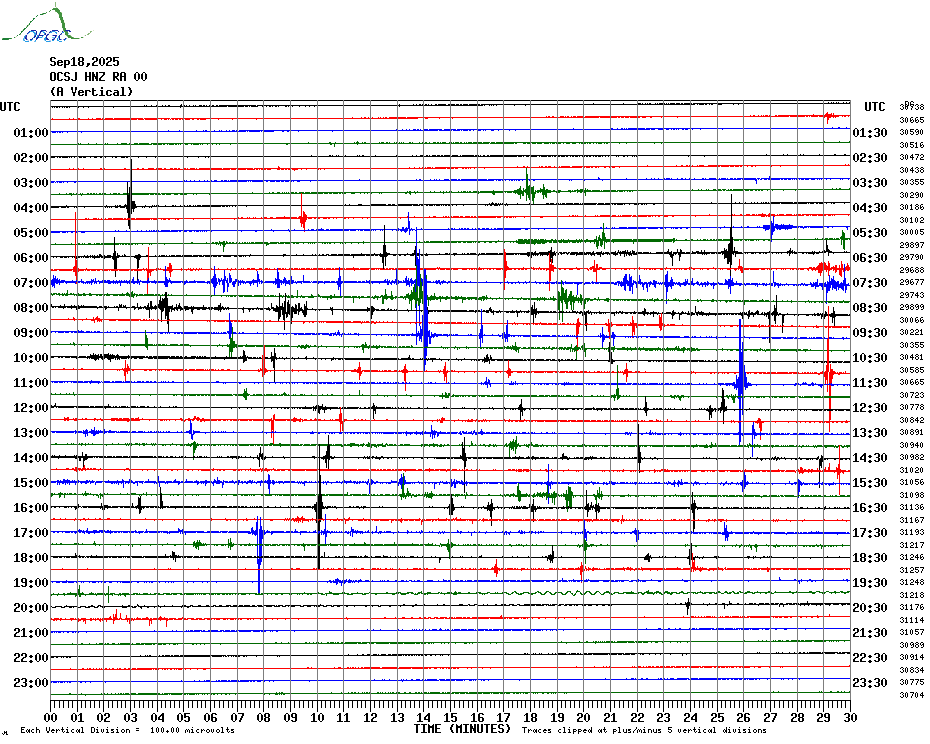Click minute label '00' on the bottom axis

click(x=50, y=718)
